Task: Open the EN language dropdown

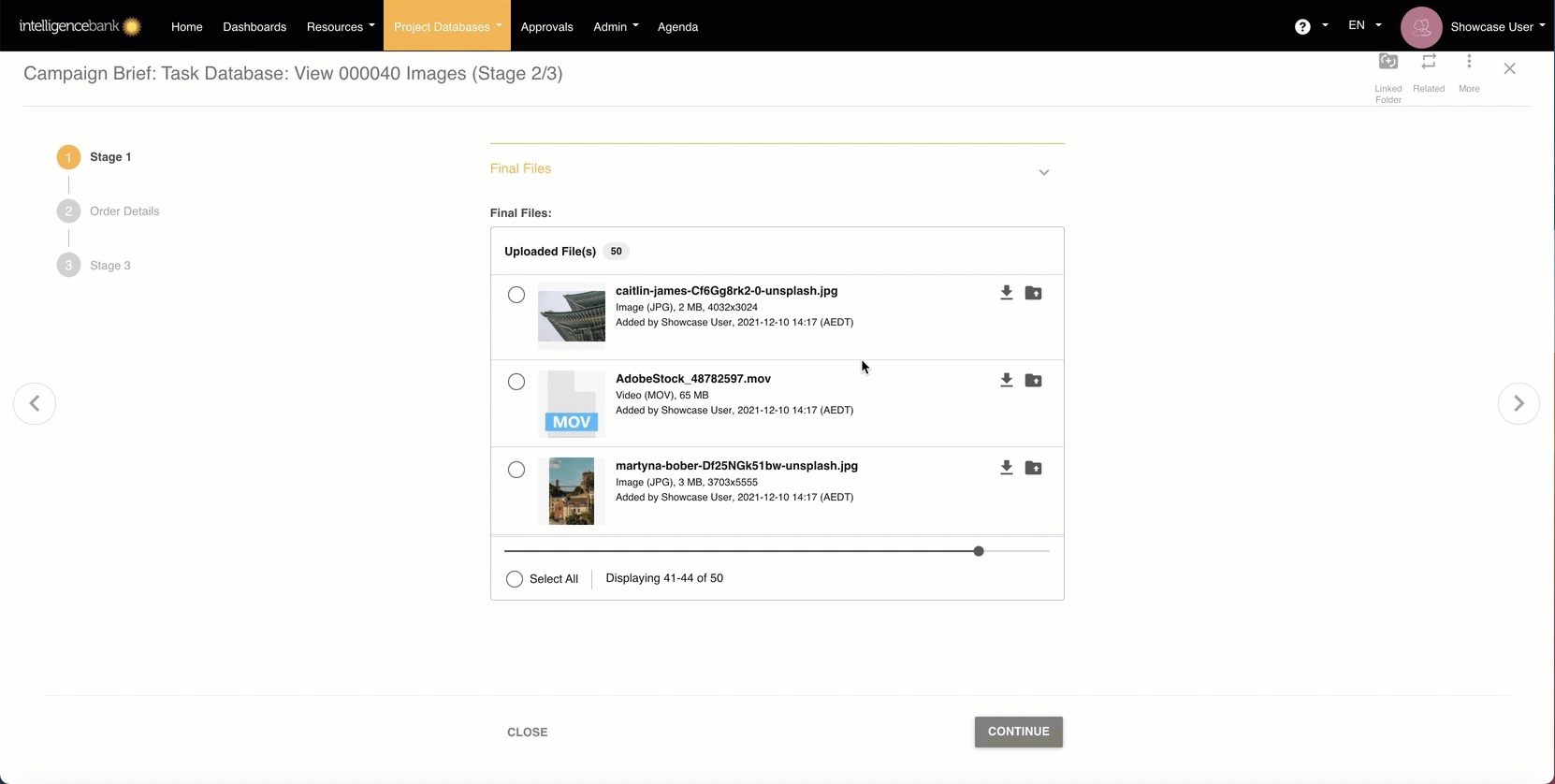Action: click(x=1363, y=25)
